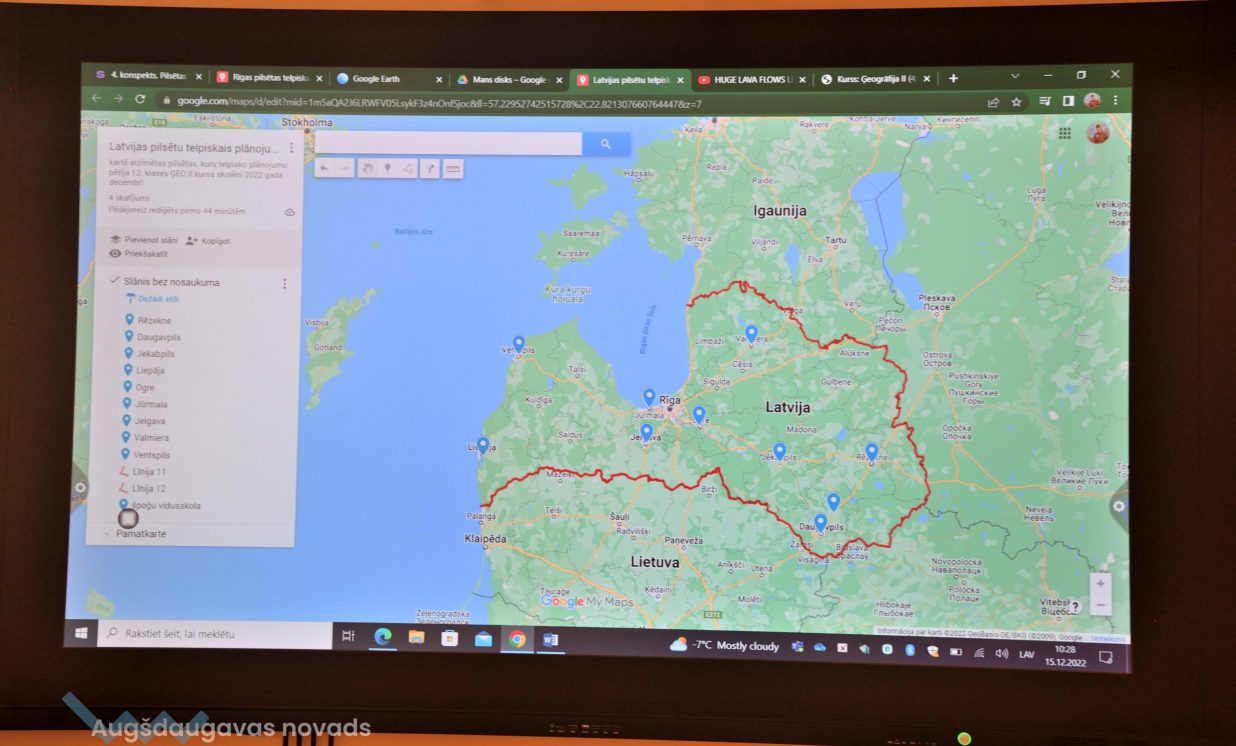Expand the Pamatkarte base map section
The height and width of the screenshot is (746, 1236).
107,534
